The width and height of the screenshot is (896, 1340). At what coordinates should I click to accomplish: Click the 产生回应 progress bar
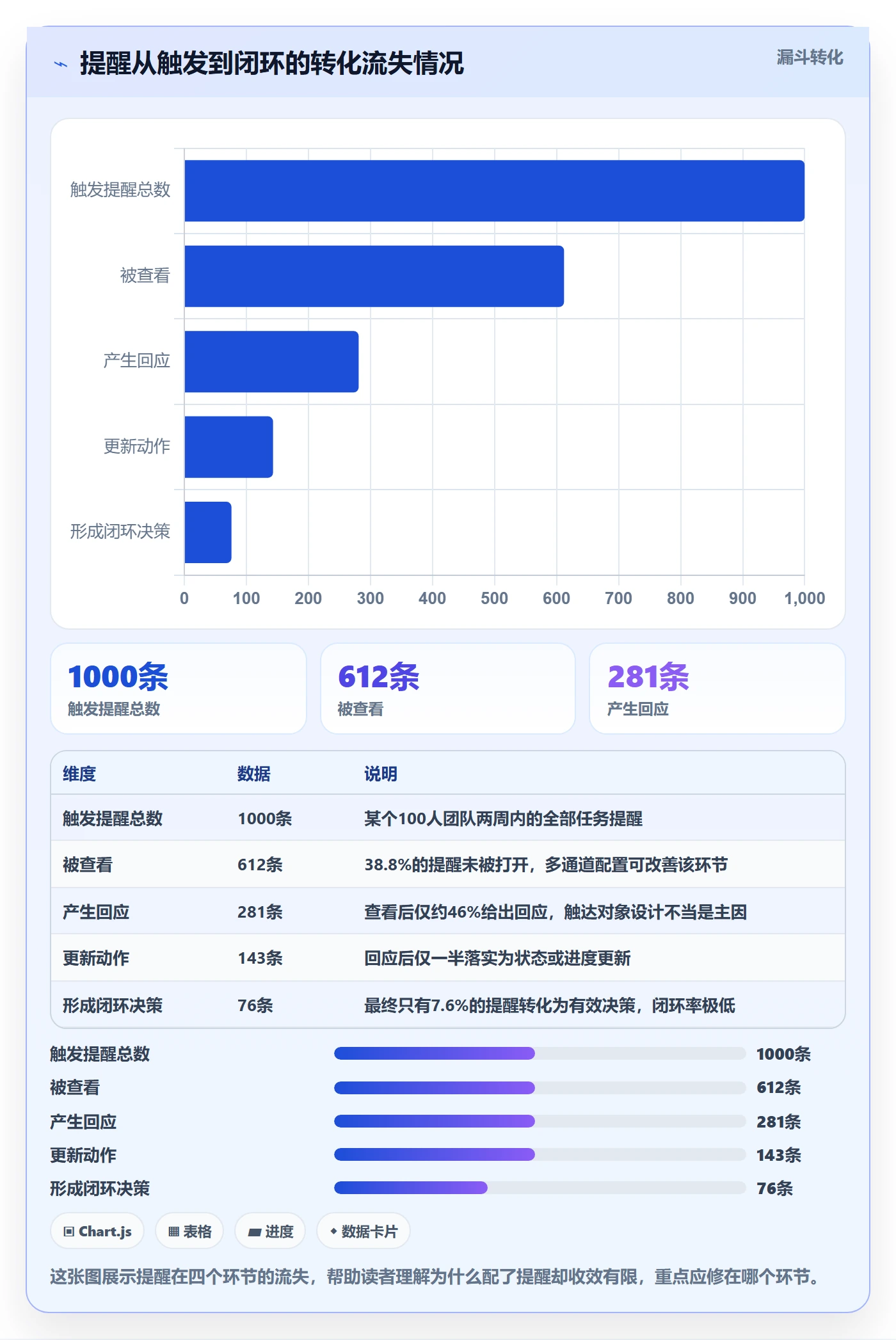pyautogui.click(x=540, y=1121)
